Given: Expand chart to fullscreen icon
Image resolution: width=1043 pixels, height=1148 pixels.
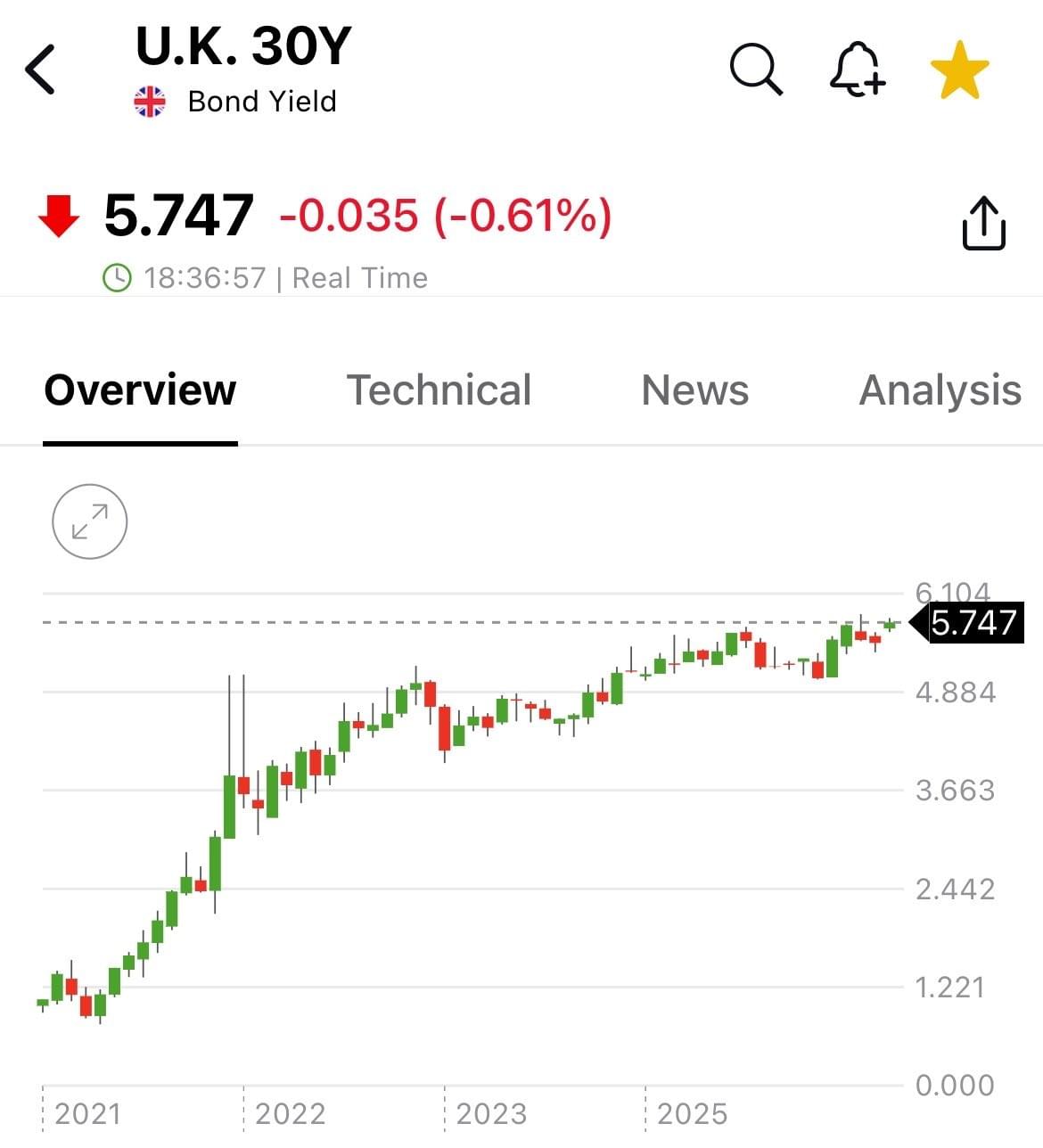Looking at the screenshot, I should click(x=90, y=521).
